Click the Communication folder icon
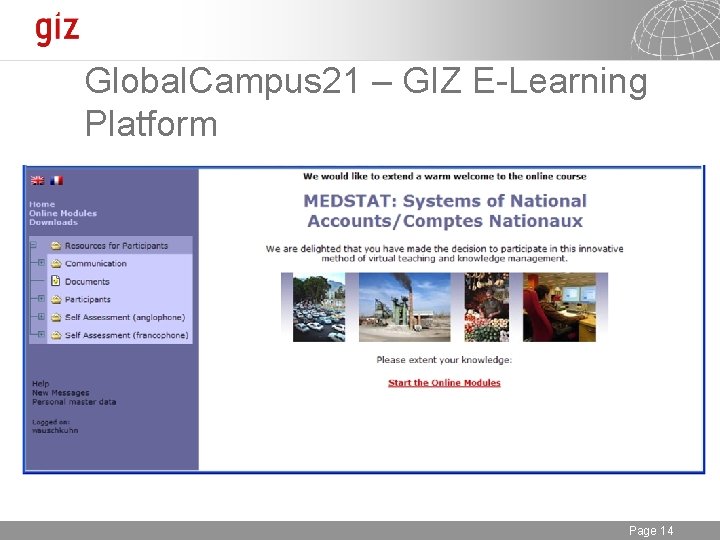Image resolution: width=720 pixels, height=540 pixels. tap(56, 264)
